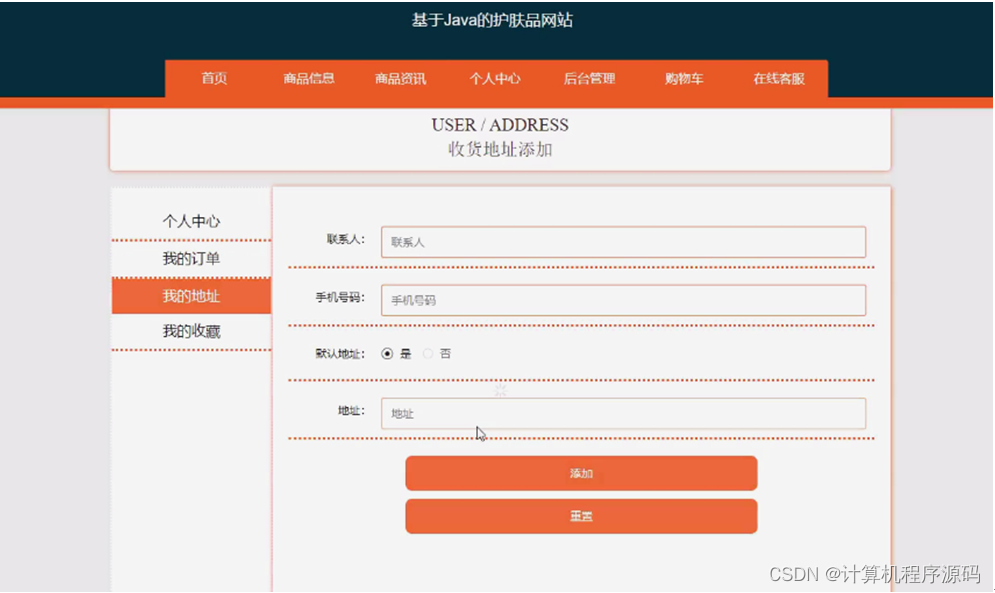Click the 地址 address input field
This screenshot has height=593, width=995.
(623, 412)
